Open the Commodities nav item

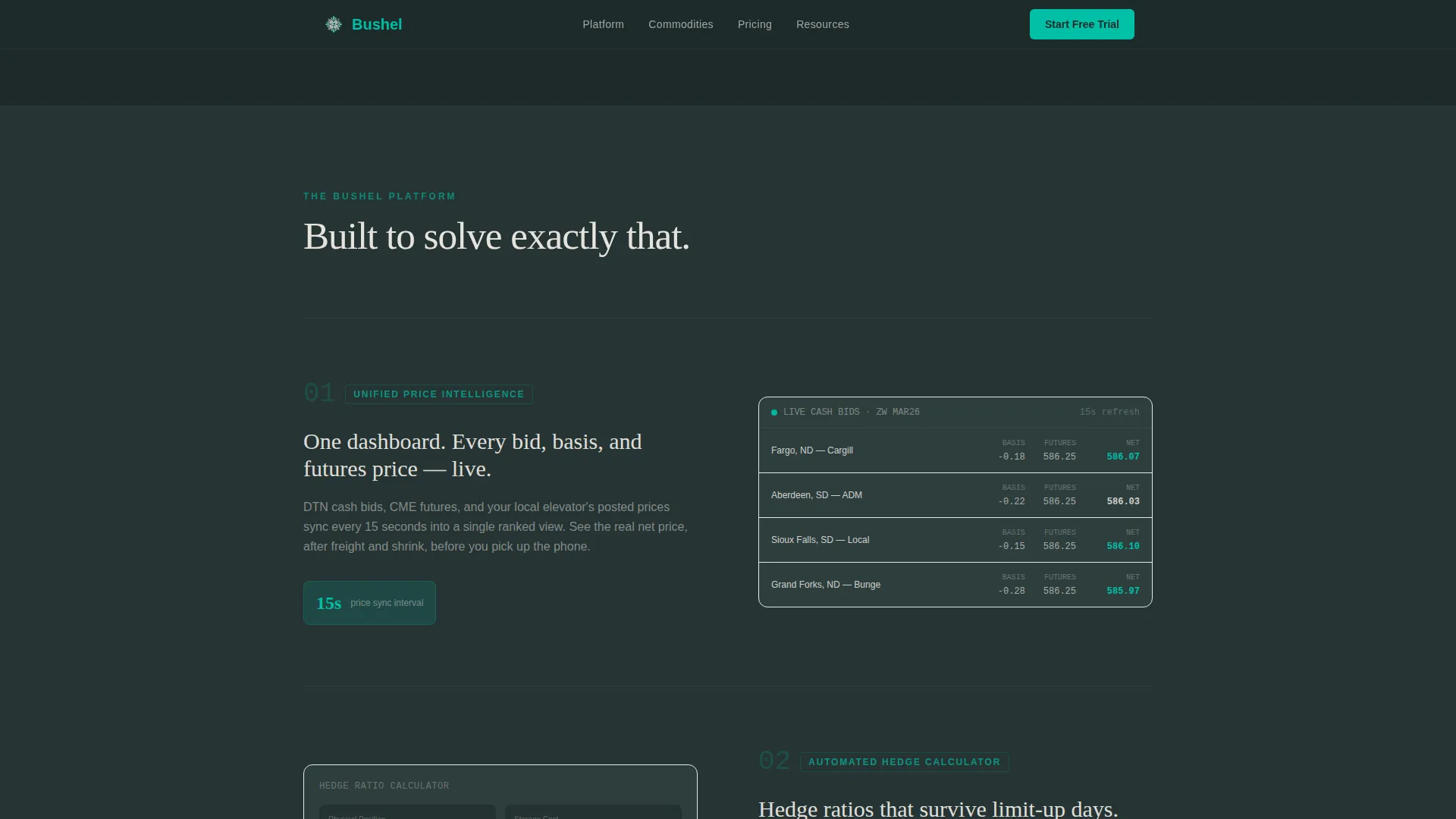680,24
